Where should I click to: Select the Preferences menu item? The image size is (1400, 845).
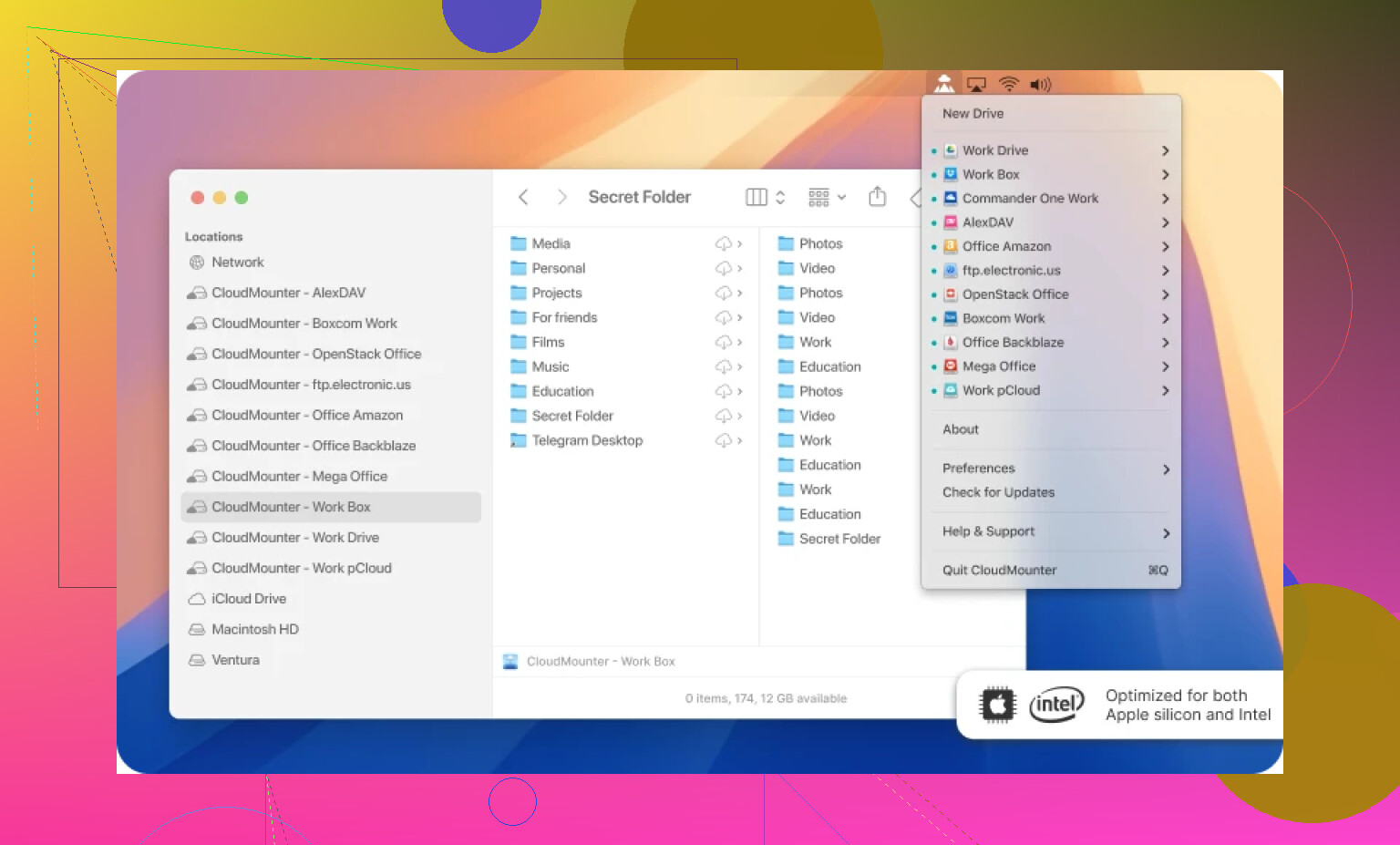978,469
